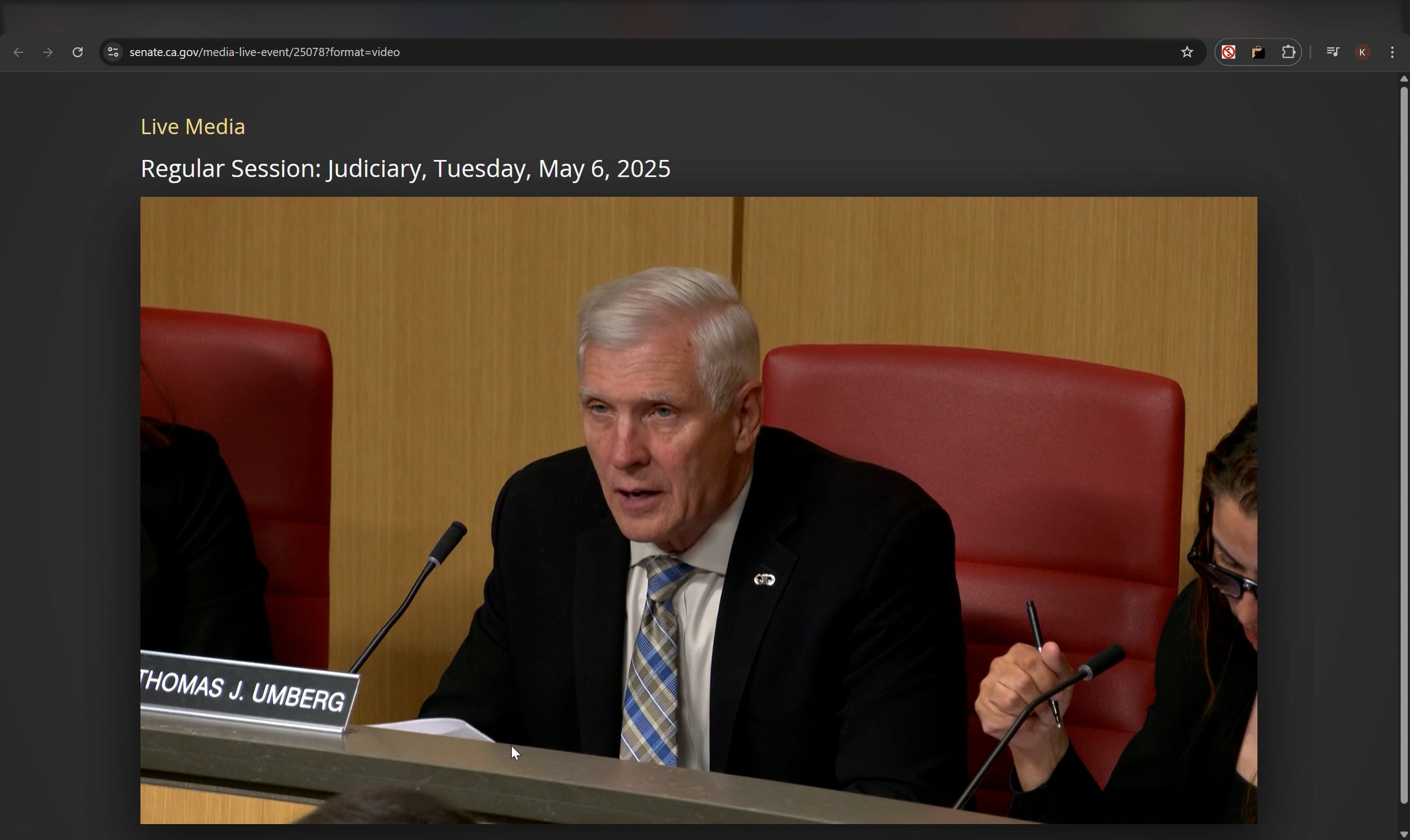Open the pinned briefcase extension

[x=1258, y=52]
